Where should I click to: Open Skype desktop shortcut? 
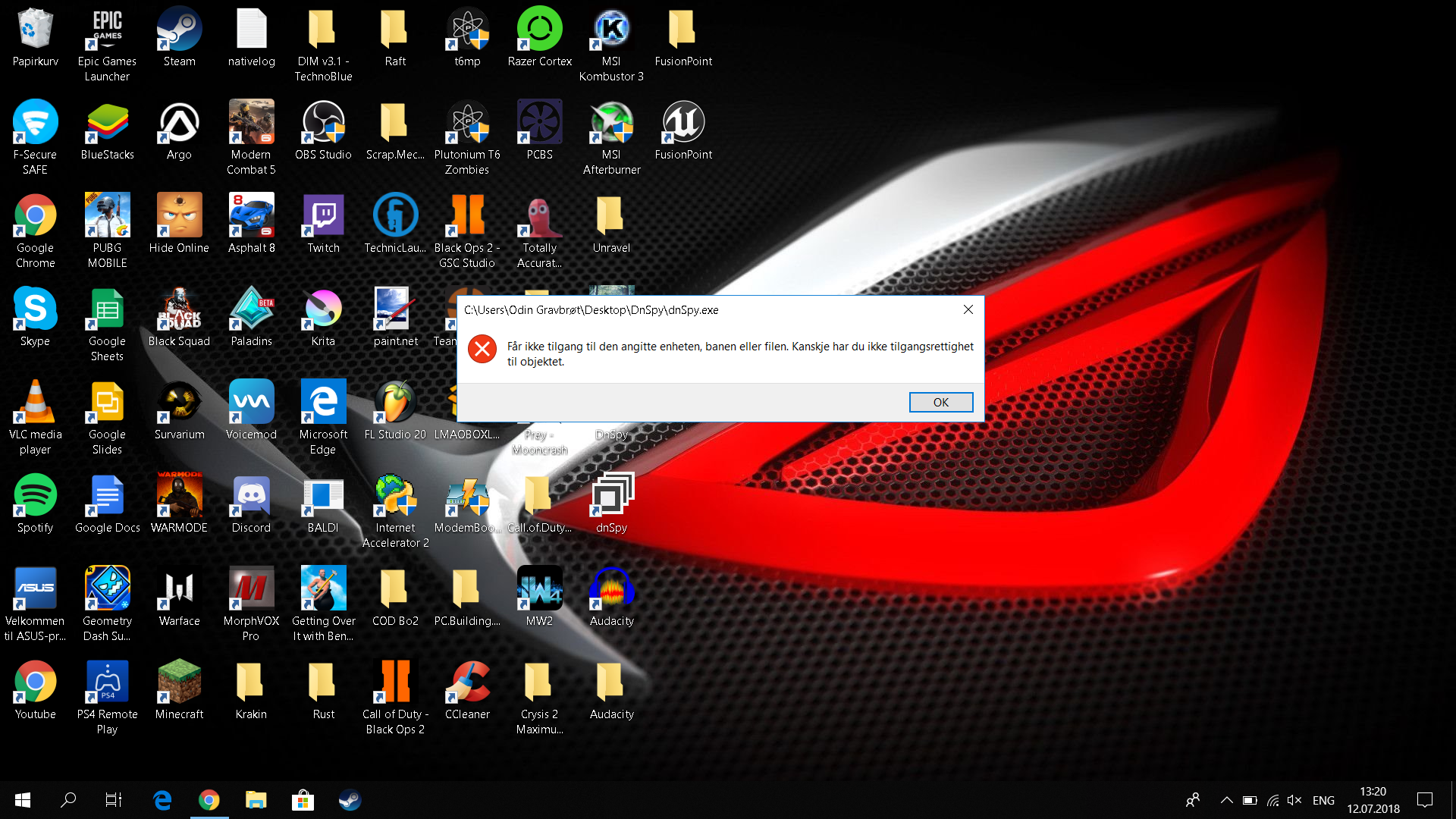coord(35,317)
